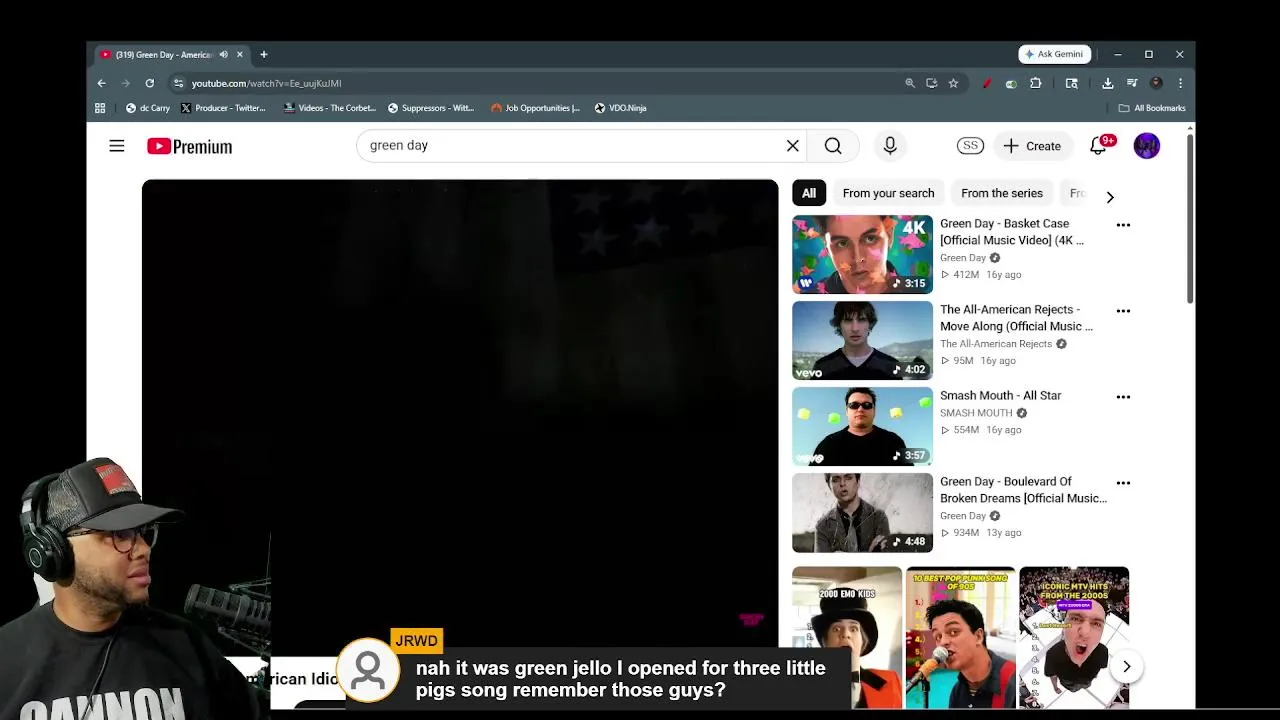Go back in browser history
The height and width of the screenshot is (720, 1280).
tap(101, 83)
